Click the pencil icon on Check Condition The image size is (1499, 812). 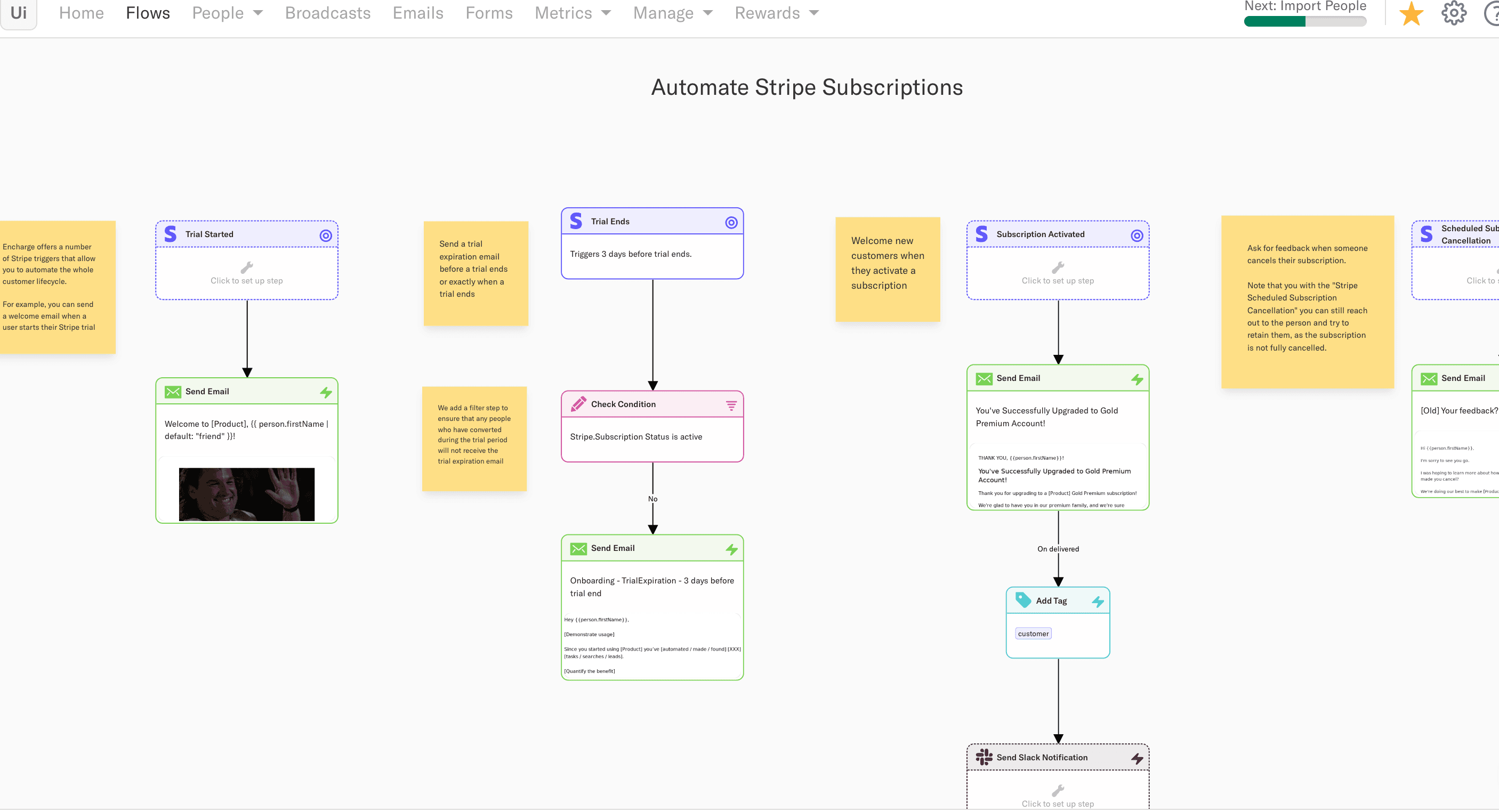pos(578,404)
